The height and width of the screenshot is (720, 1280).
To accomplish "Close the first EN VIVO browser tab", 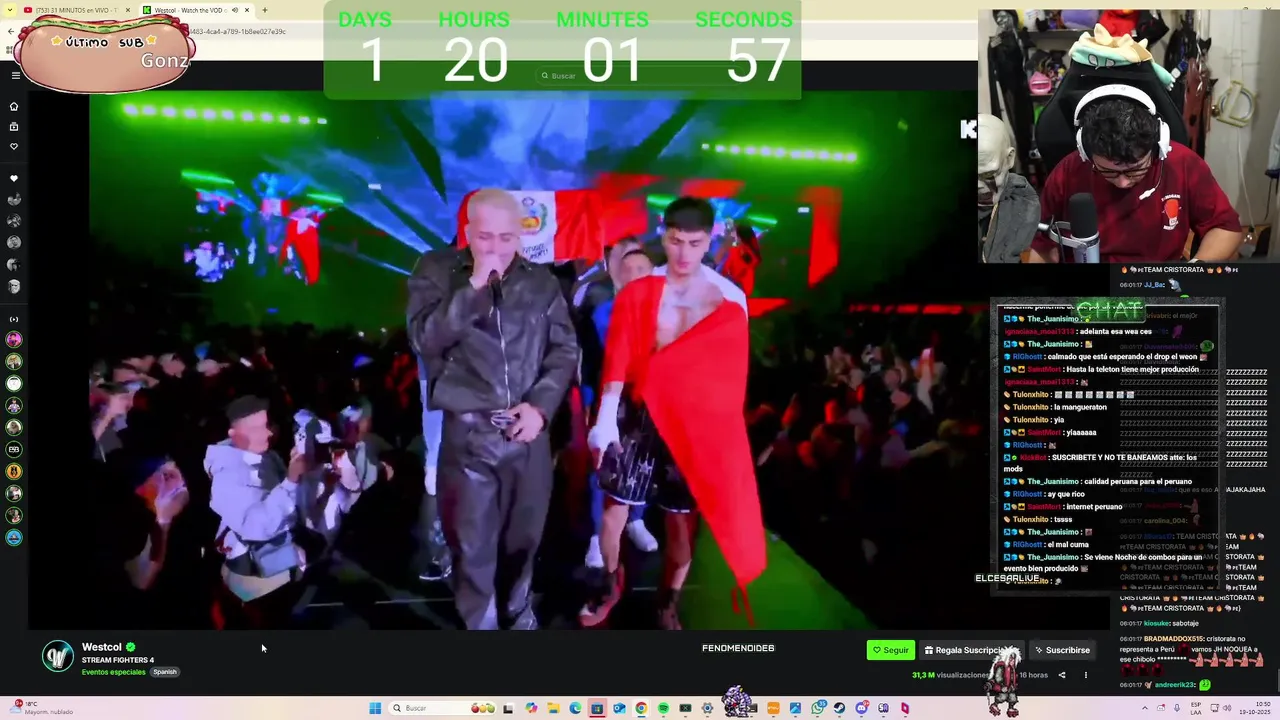I will (128, 10).
